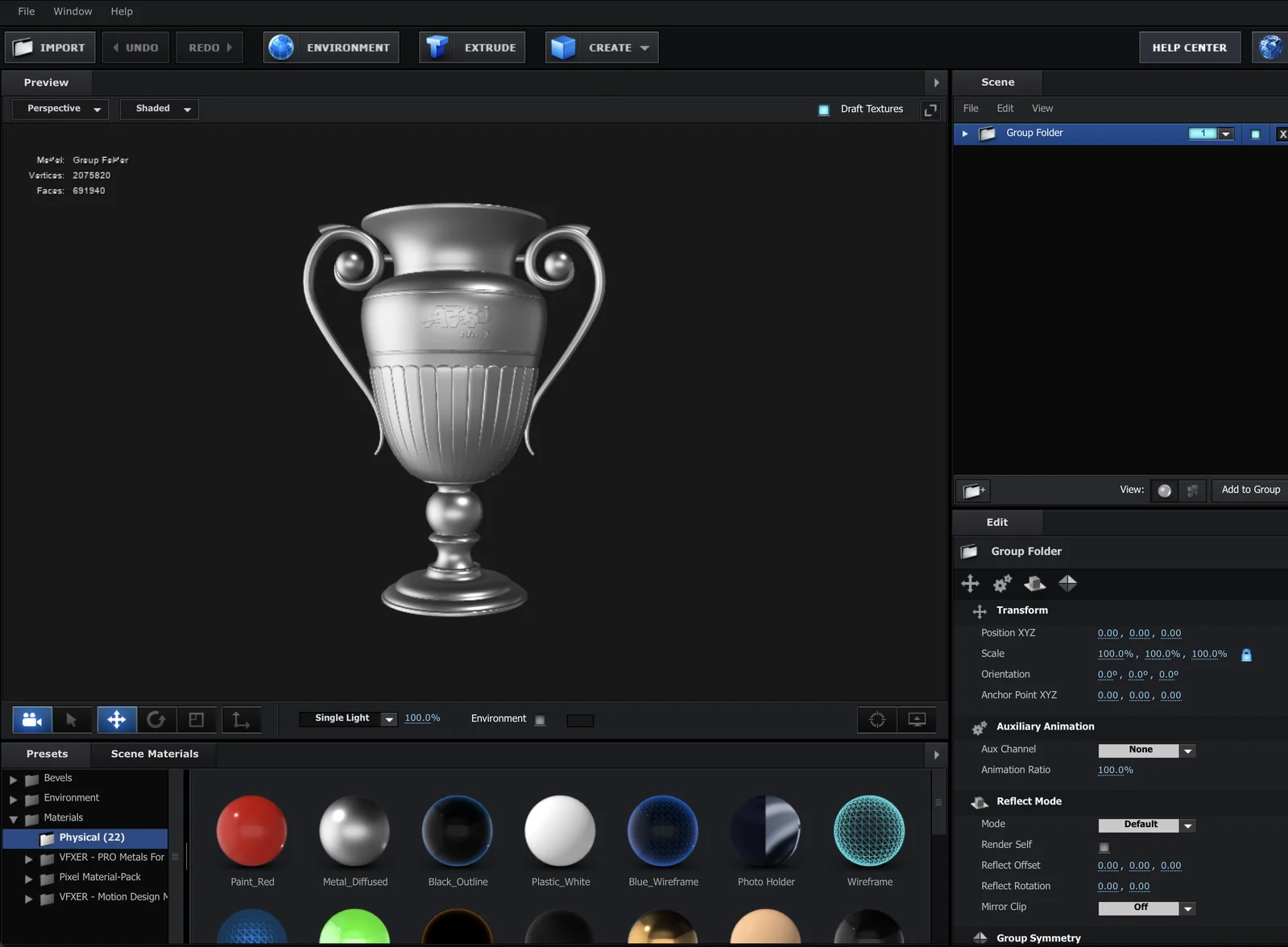This screenshot has width=1288, height=947.
Task: Click the new group folder icon
Action: click(973, 490)
